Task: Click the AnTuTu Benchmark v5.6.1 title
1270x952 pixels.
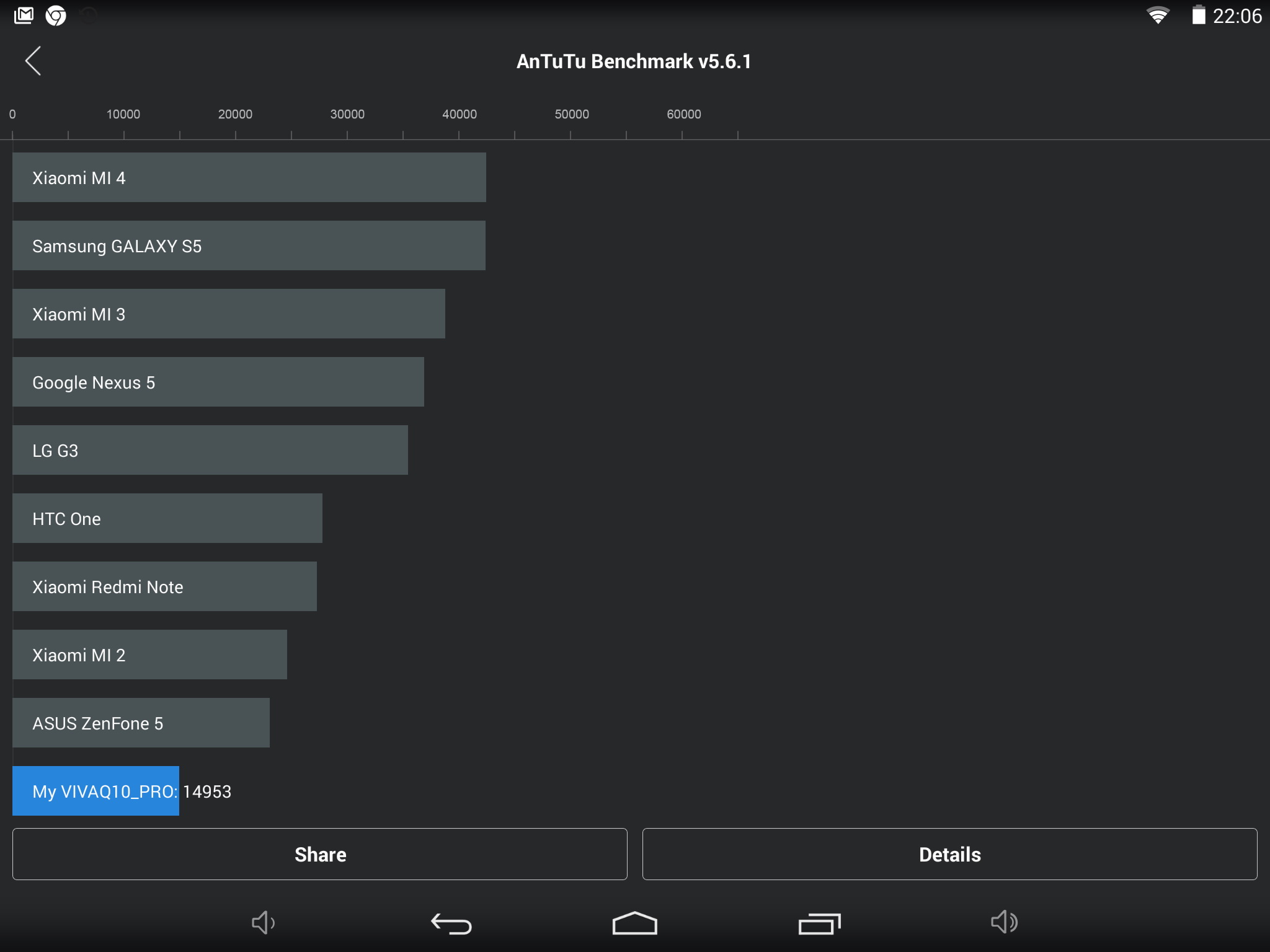Action: pyautogui.click(x=634, y=61)
